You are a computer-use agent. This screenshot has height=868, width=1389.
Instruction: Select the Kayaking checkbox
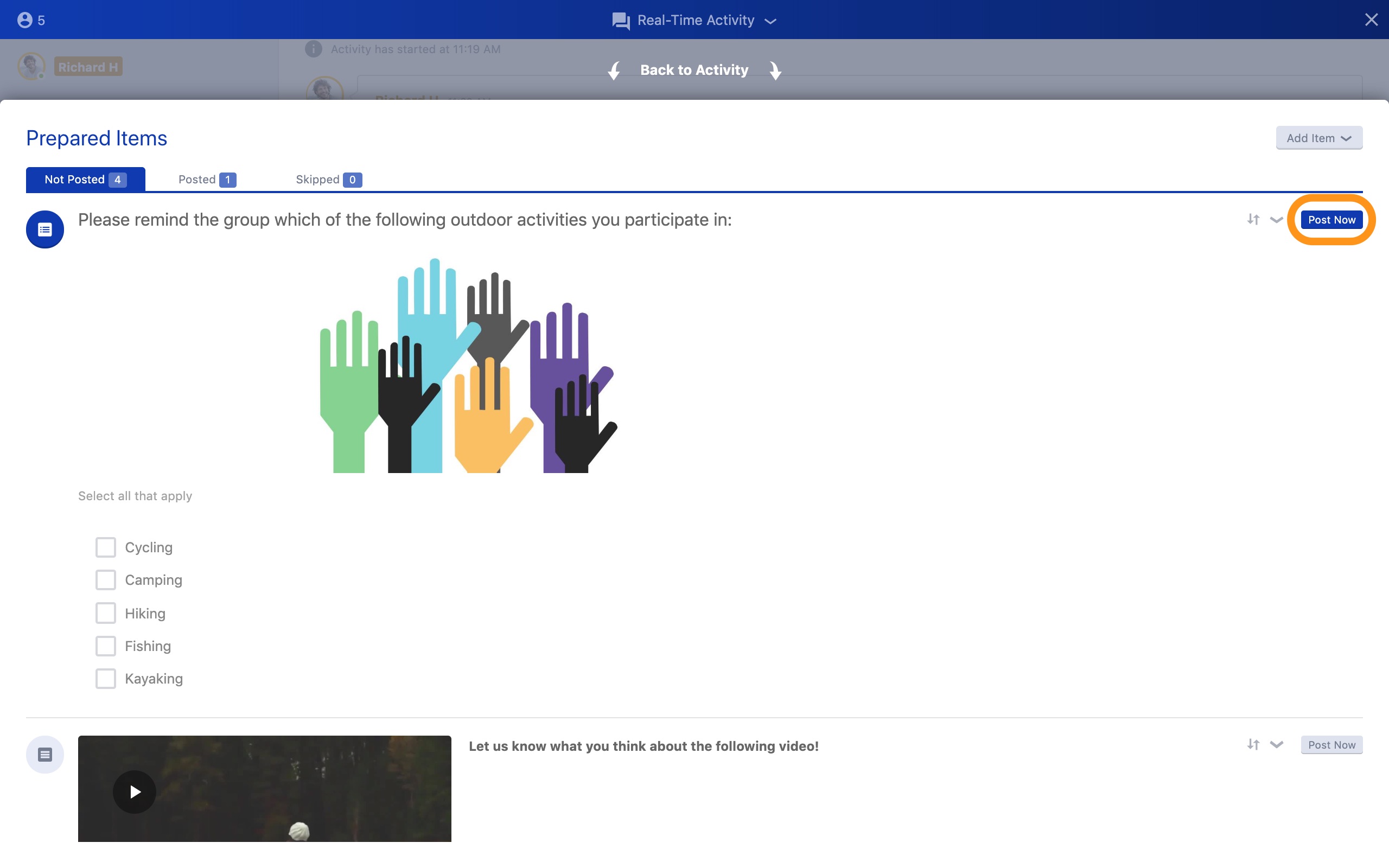pyautogui.click(x=106, y=679)
